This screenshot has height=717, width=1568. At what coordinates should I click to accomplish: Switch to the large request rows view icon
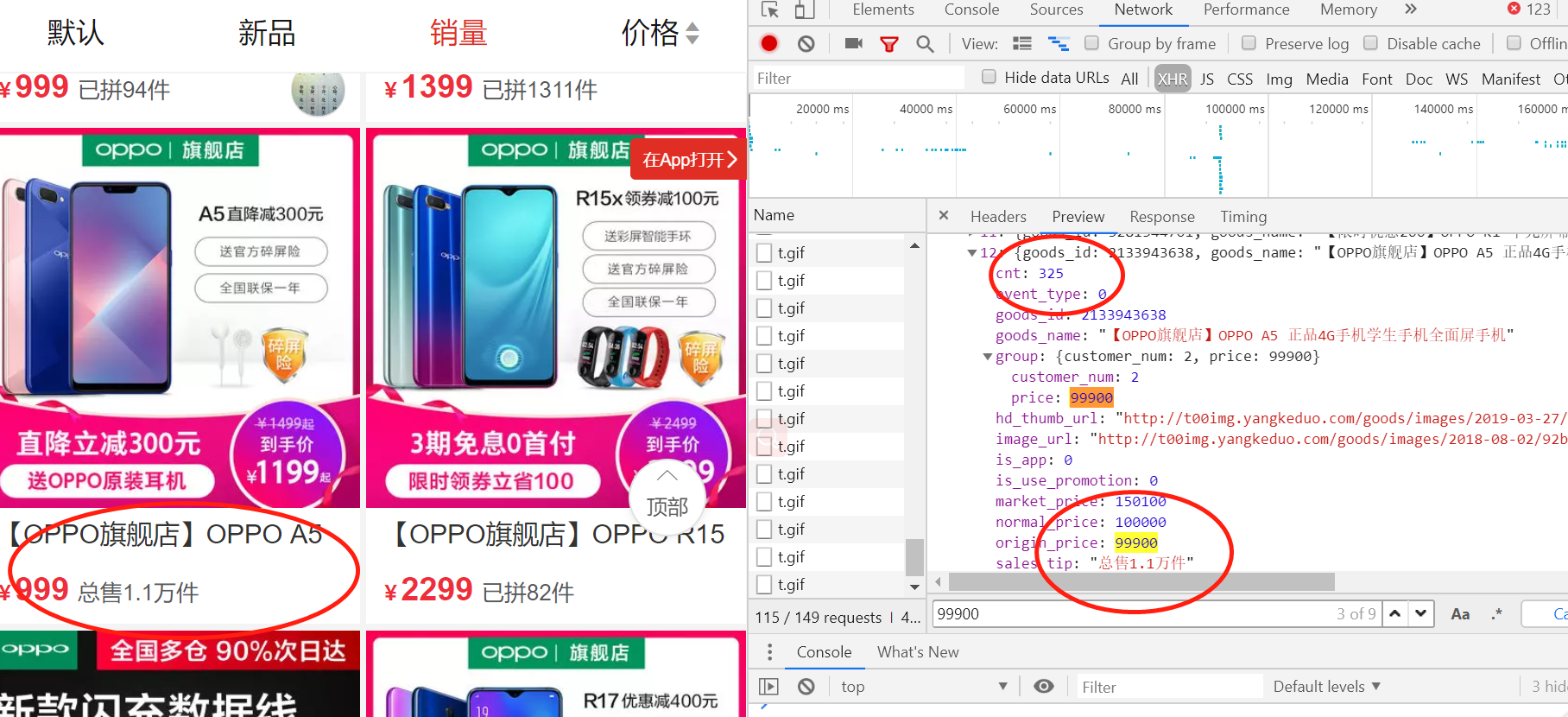pyautogui.click(x=1022, y=43)
